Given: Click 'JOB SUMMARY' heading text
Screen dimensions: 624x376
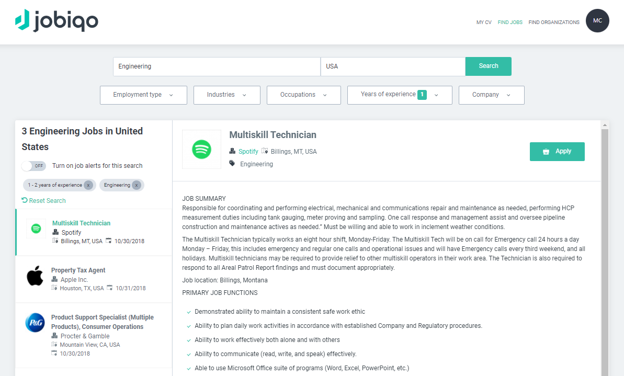Looking at the screenshot, I should point(204,199).
